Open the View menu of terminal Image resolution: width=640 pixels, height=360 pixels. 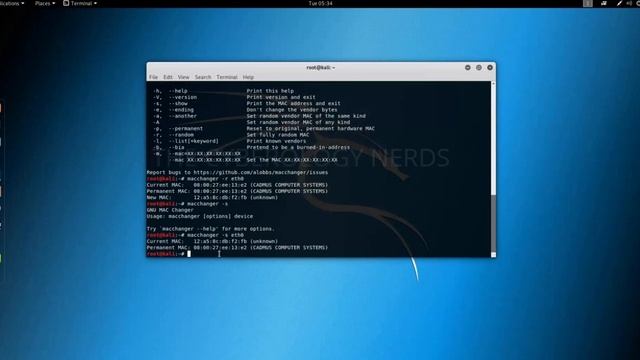tap(183, 77)
